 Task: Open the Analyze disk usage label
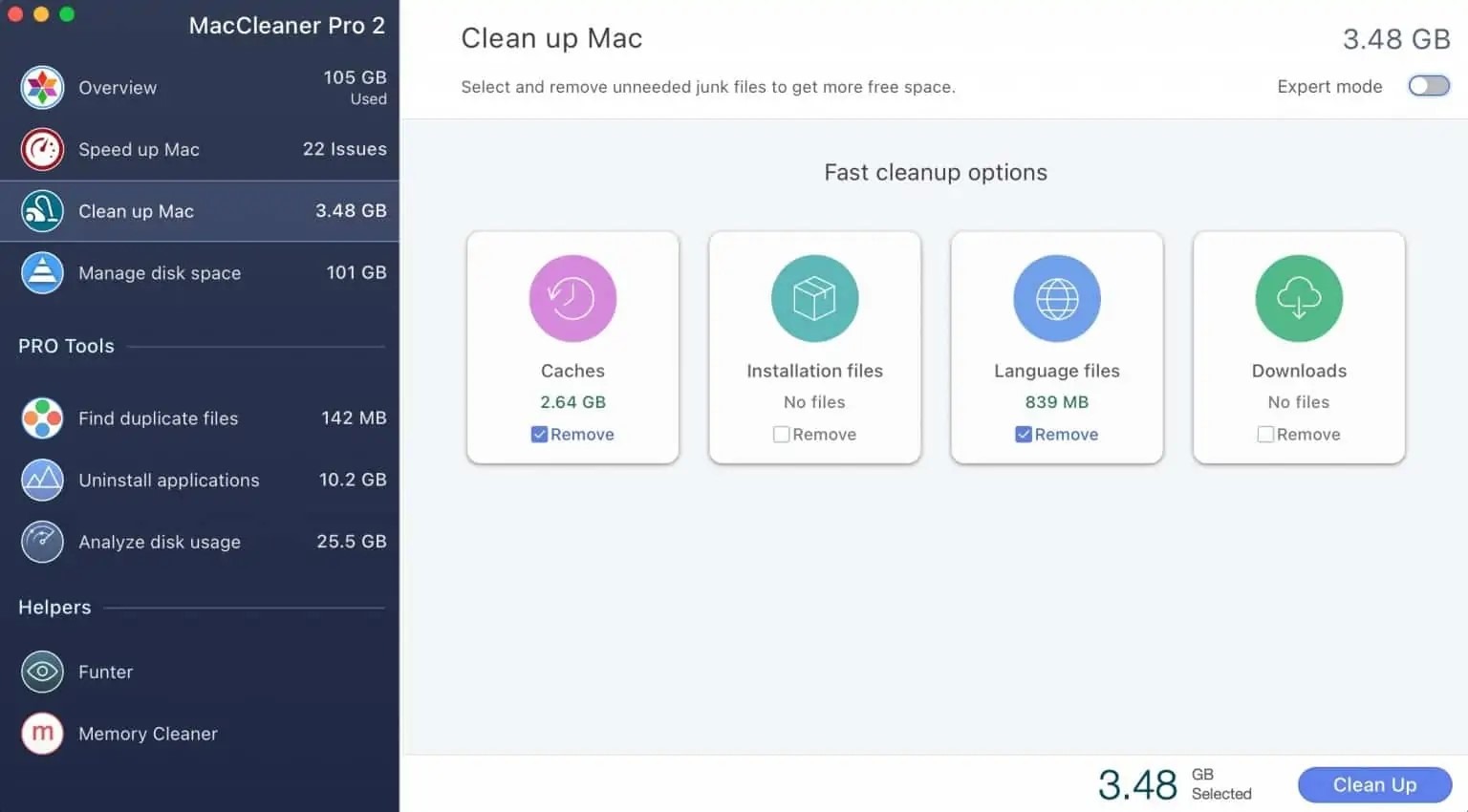pyautogui.click(x=160, y=543)
